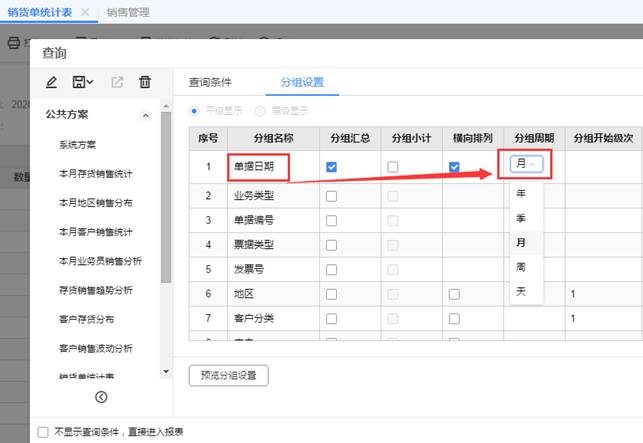Uncheck 分组汇总 for the 单据日期 row
The width and height of the screenshot is (643, 443).
click(x=331, y=167)
